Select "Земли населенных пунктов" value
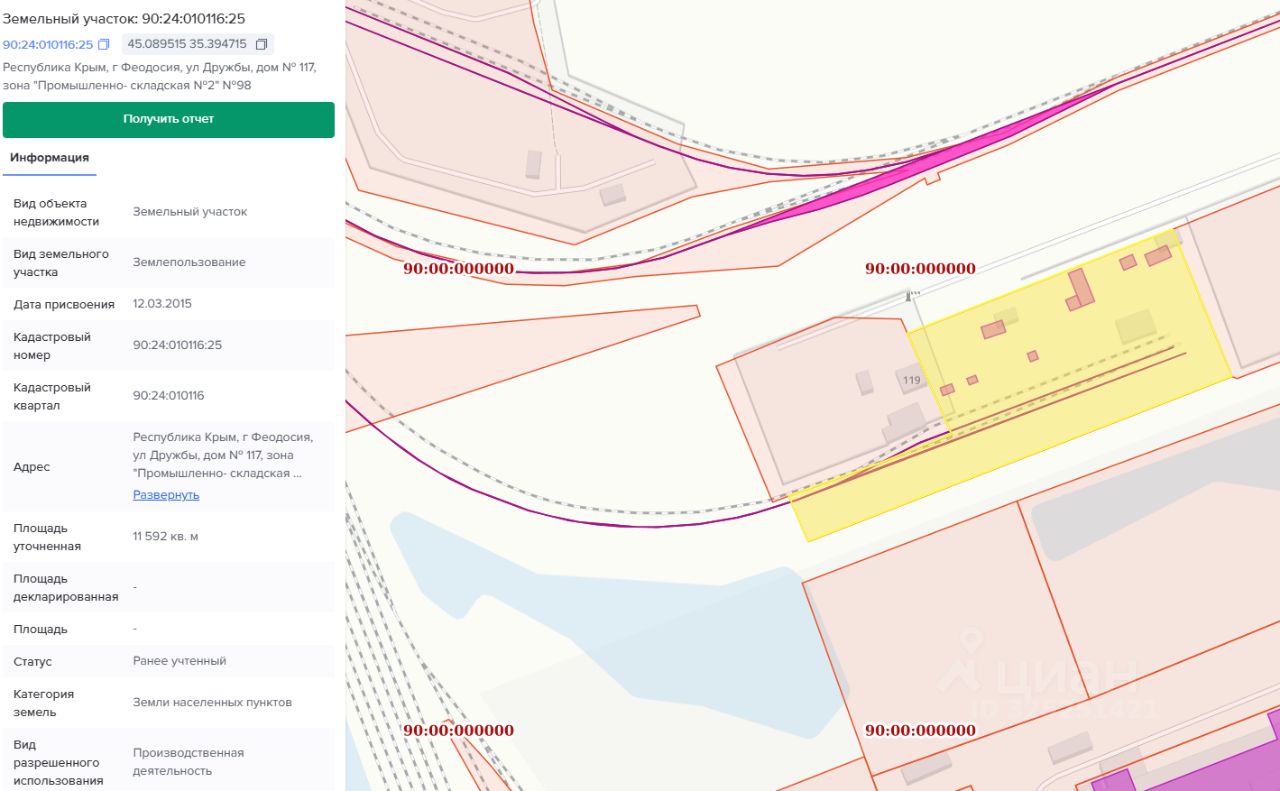1280x791 pixels. (213, 702)
